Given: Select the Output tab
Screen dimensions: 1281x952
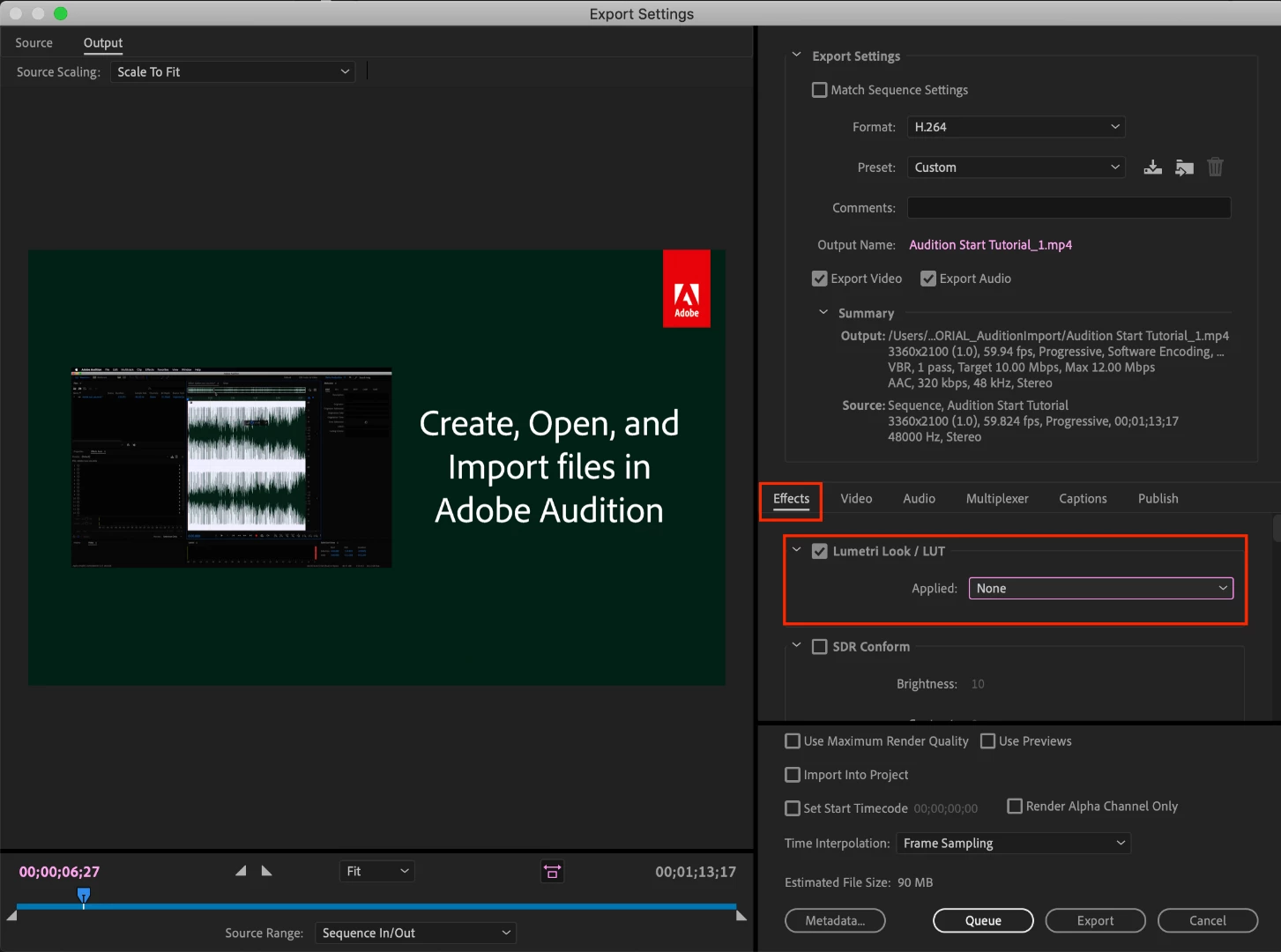Looking at the screenshot, I should pos(103,42).
